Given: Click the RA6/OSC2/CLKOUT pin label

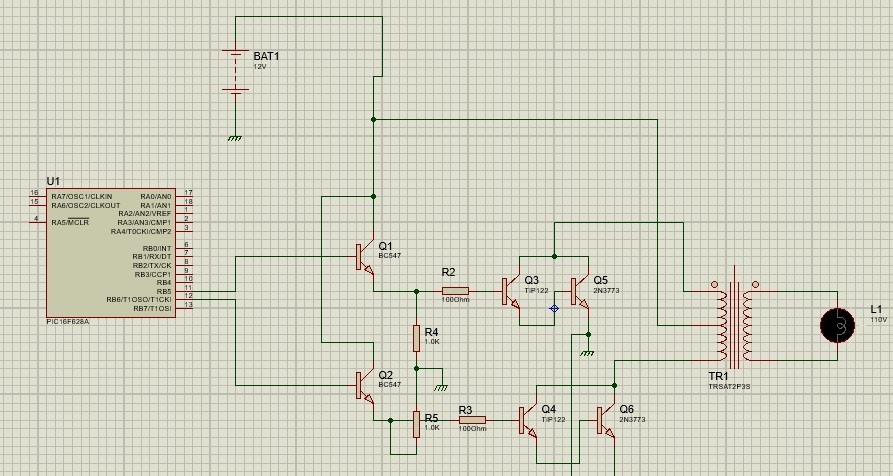Looking at the screenshot, I should coord(85,205).
